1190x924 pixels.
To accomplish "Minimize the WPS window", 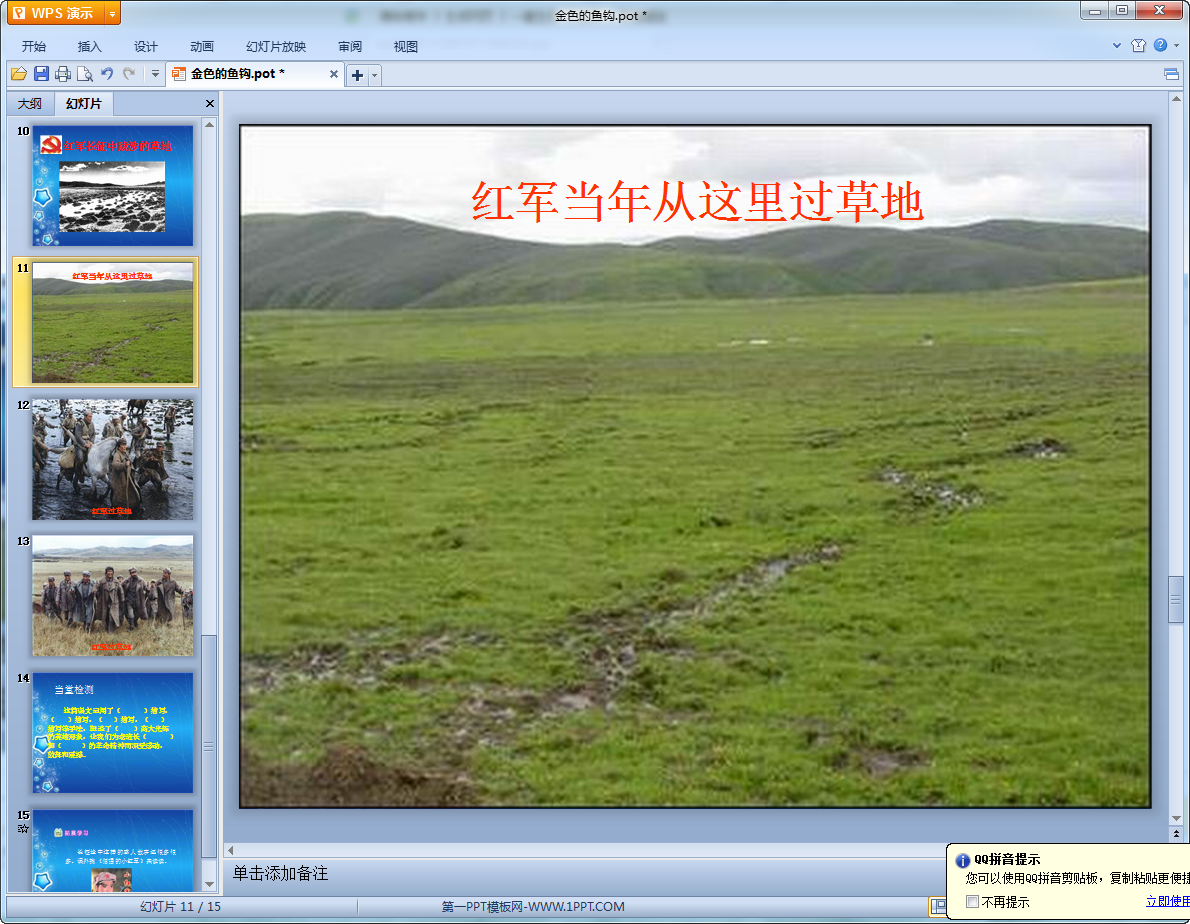I will 1094,11.
